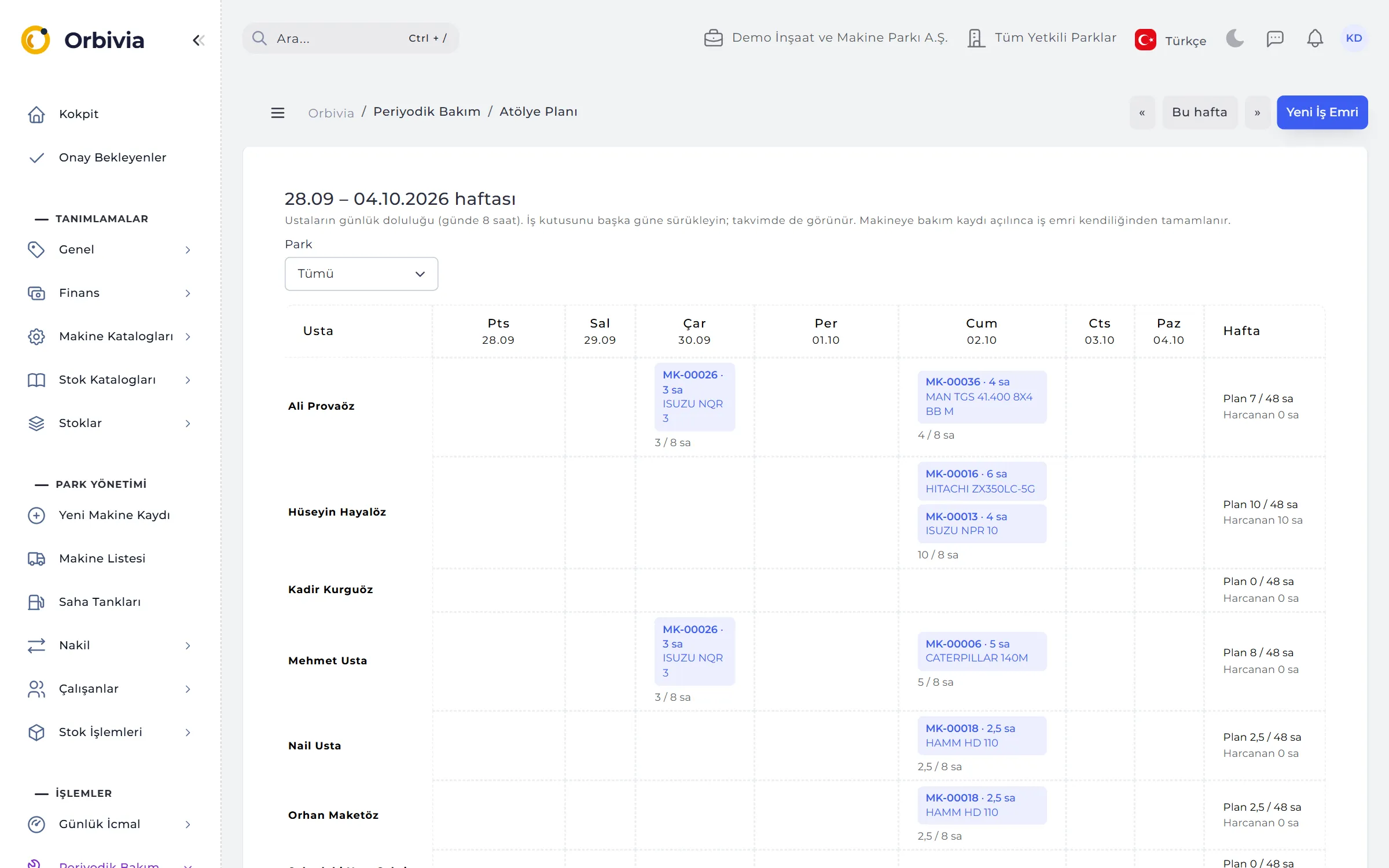
Task: Open Ali Provaöz's MK-00026 Wednesday card
Action: tap(694, 397)
